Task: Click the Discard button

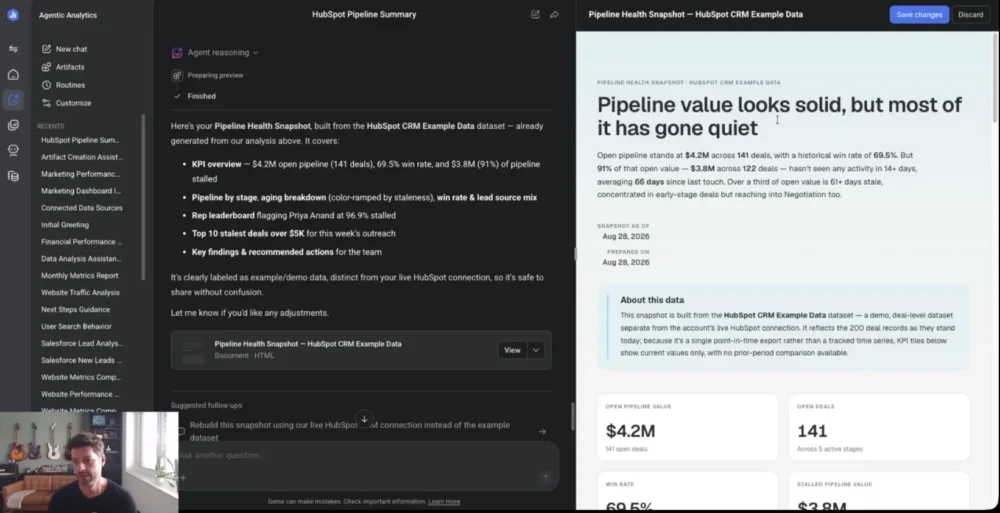Action: tap(970, 15)
